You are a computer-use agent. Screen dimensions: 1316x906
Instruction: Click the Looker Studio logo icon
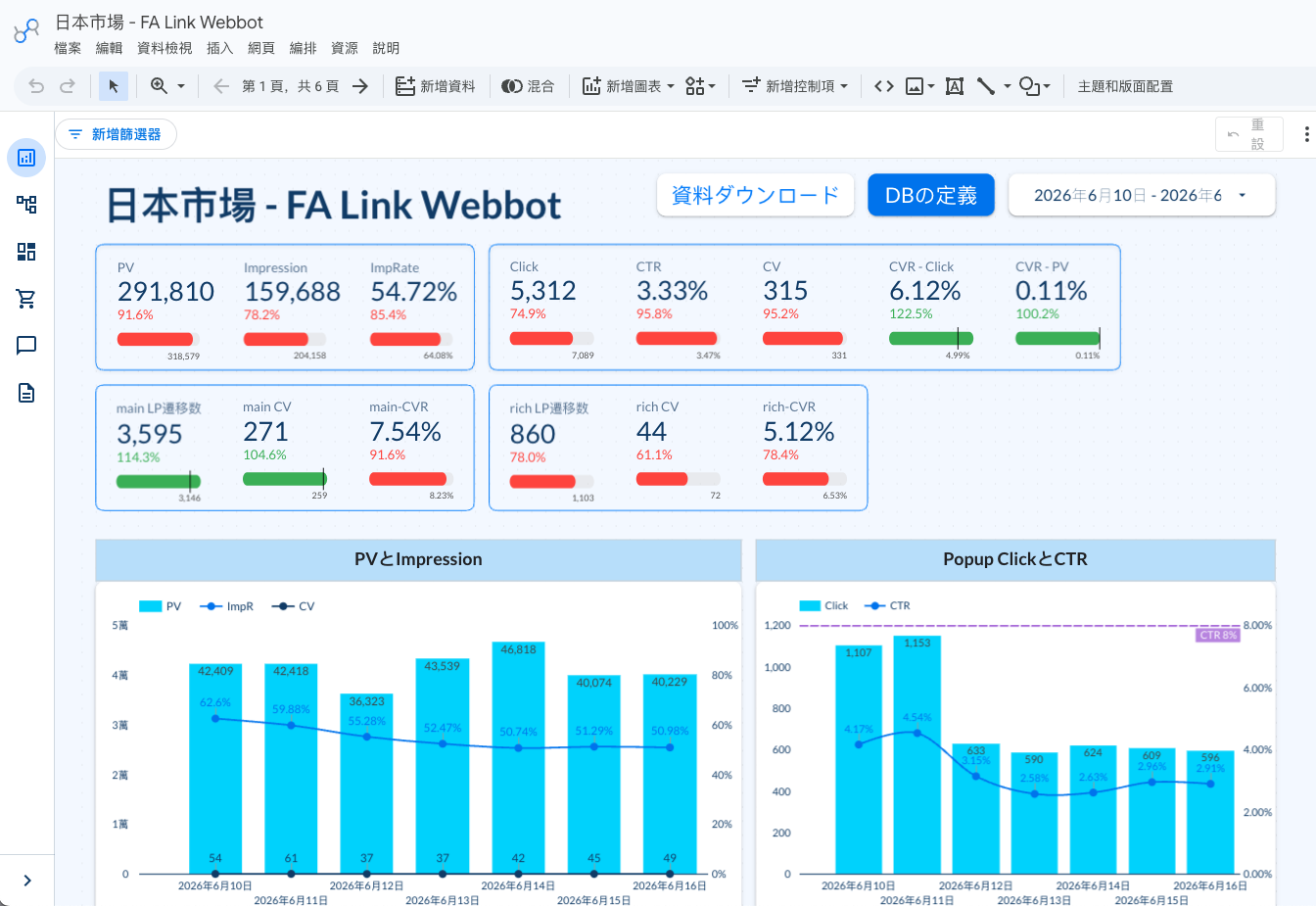coord(26,31)
